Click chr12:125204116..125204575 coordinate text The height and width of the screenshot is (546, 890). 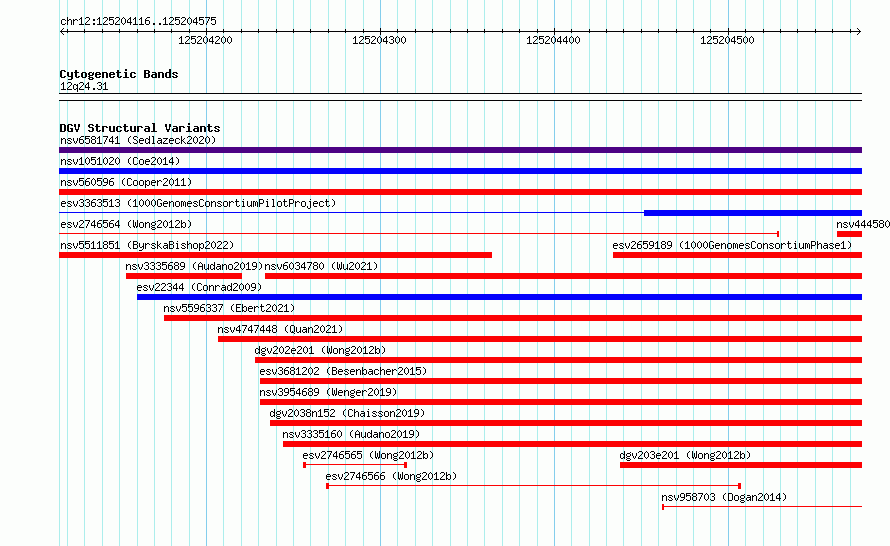(x=138, y=21)
